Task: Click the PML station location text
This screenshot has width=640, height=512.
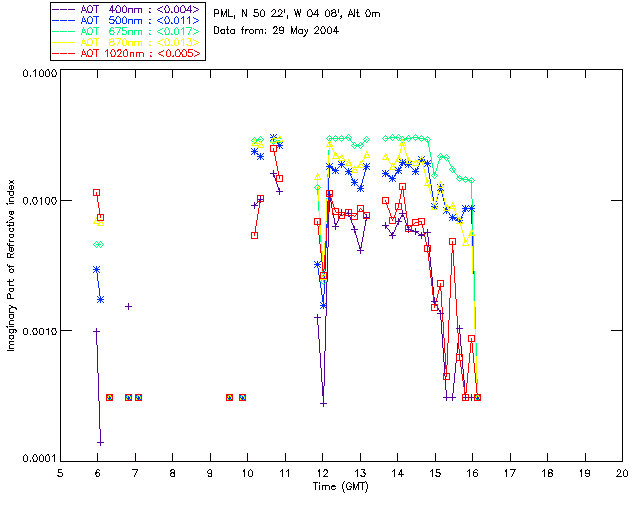Action: (x=297, y=14)
